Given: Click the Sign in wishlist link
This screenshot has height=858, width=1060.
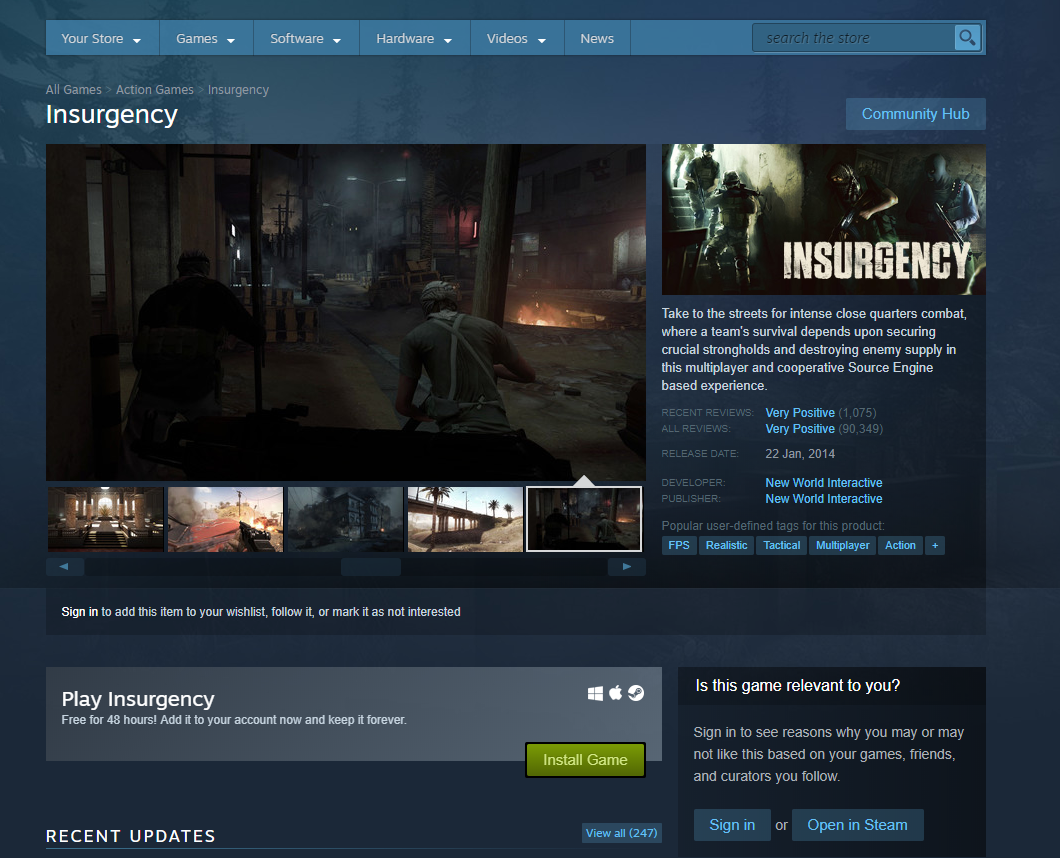Looking at the screenshot, I should click(79, 611).
